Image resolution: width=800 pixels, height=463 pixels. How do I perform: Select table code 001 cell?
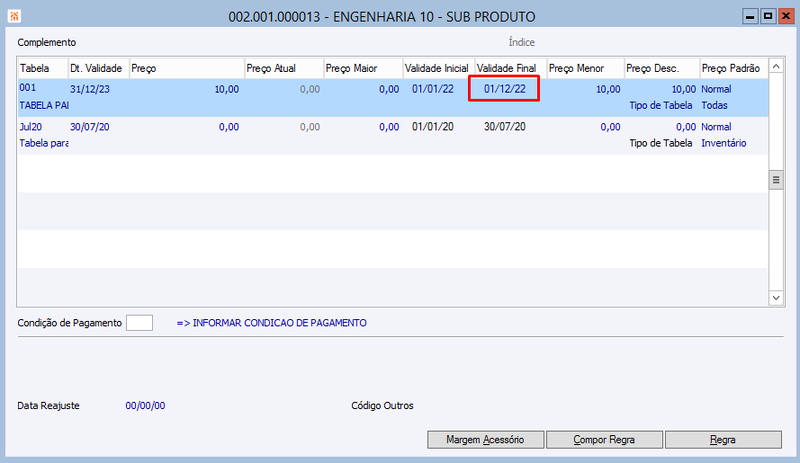[28, 88]
